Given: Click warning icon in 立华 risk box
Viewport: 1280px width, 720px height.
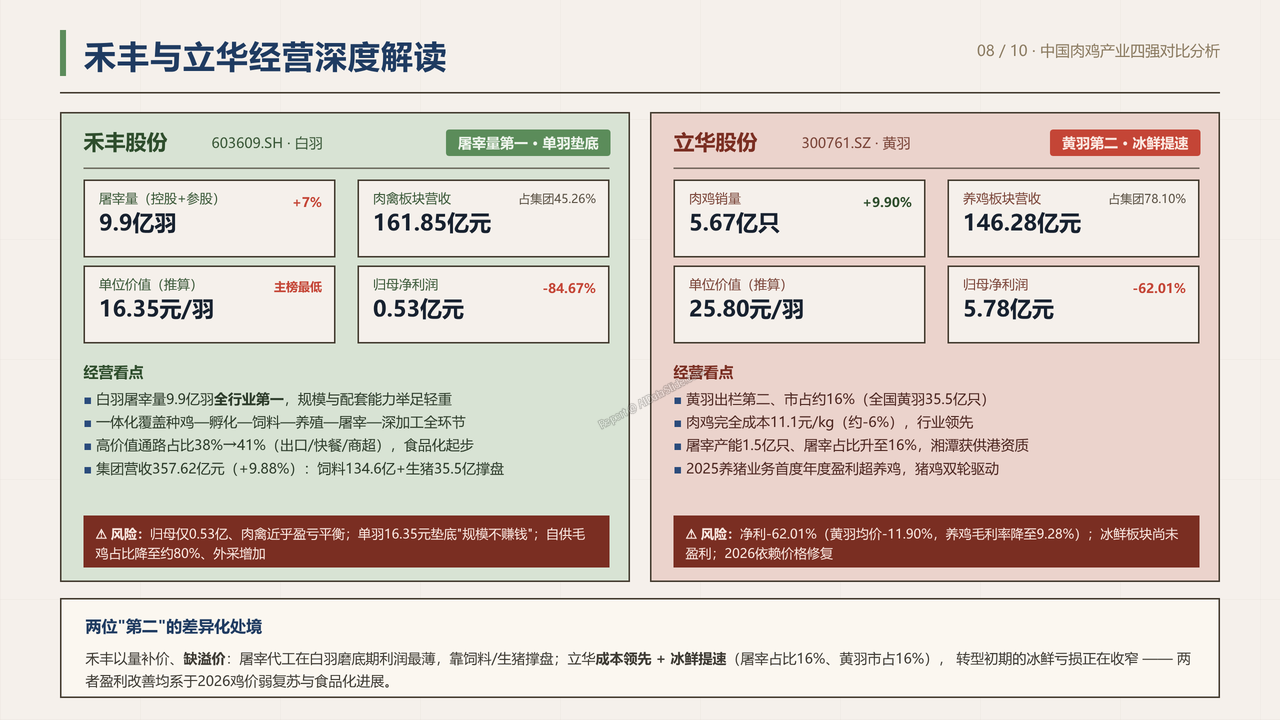Looking at the screenshot, I should pos(691,533).
